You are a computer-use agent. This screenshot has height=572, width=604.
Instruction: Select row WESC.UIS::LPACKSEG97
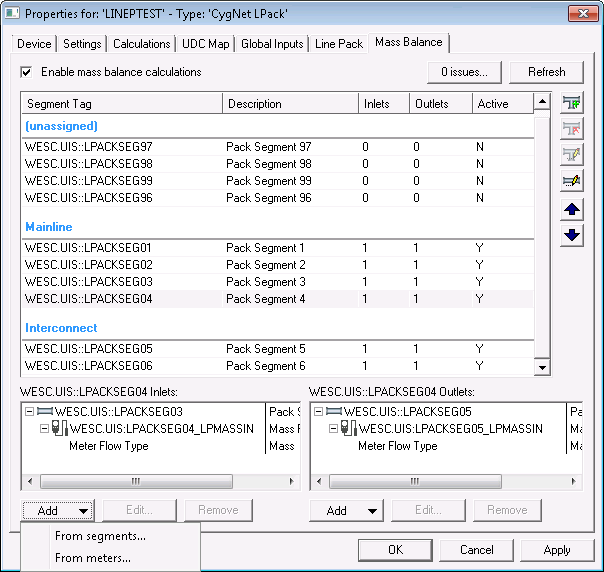tap(278, 147)
